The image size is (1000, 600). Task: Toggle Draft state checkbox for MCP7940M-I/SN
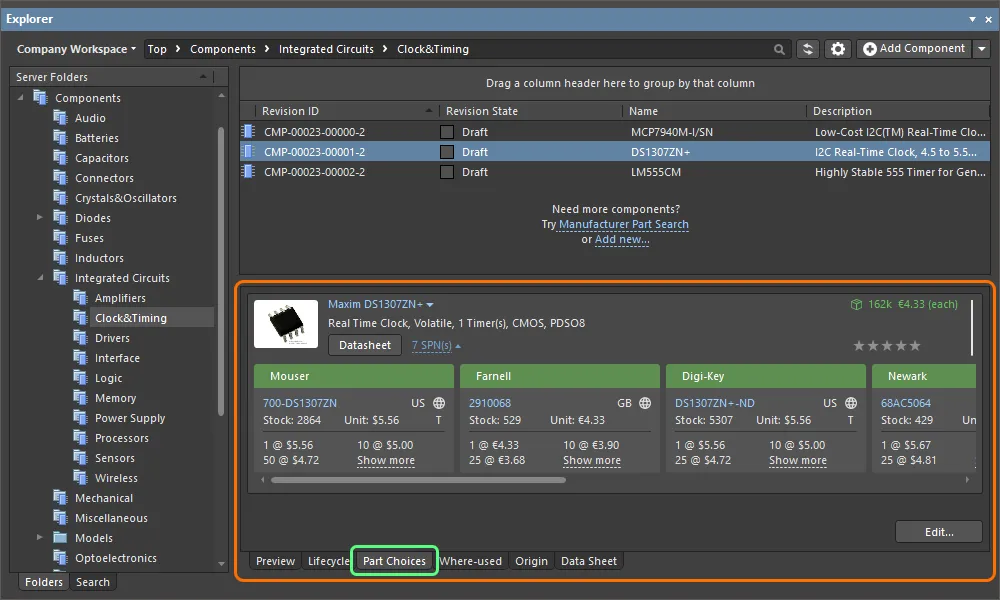447,132
